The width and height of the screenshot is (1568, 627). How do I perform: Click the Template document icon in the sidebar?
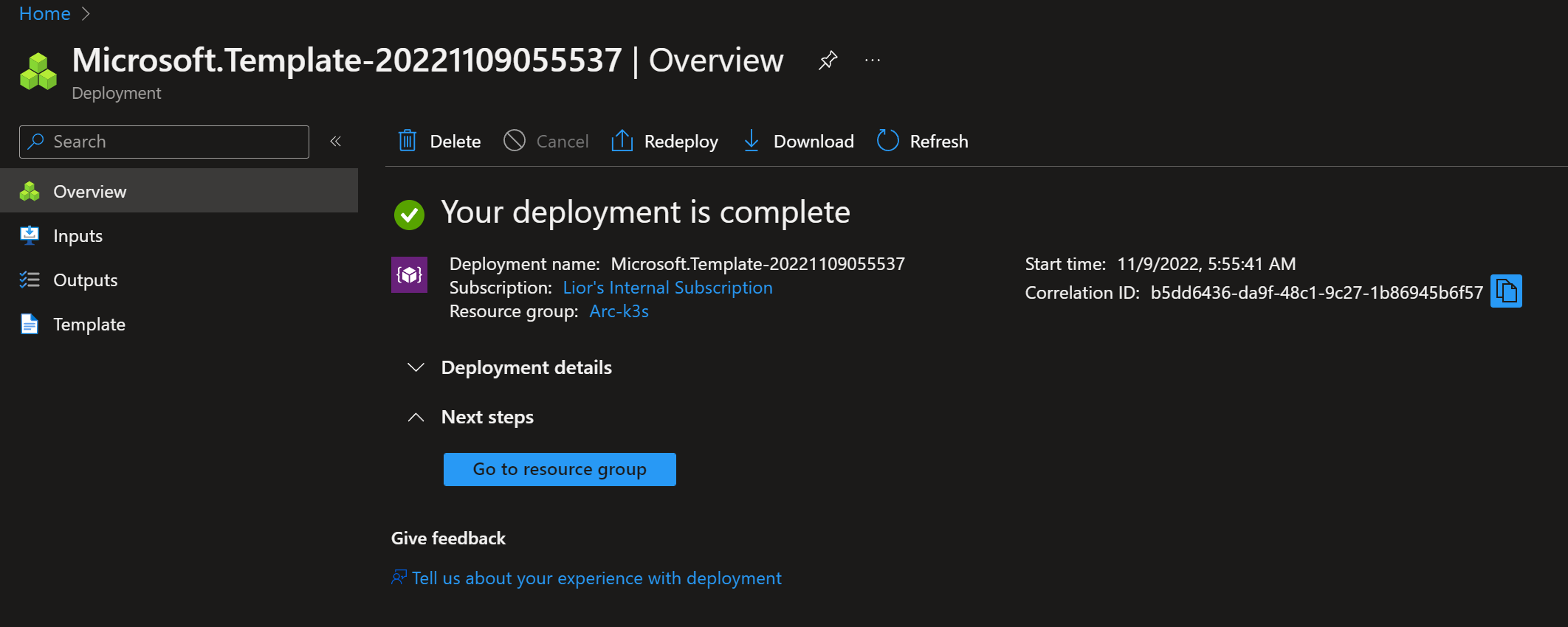(30, 324)
